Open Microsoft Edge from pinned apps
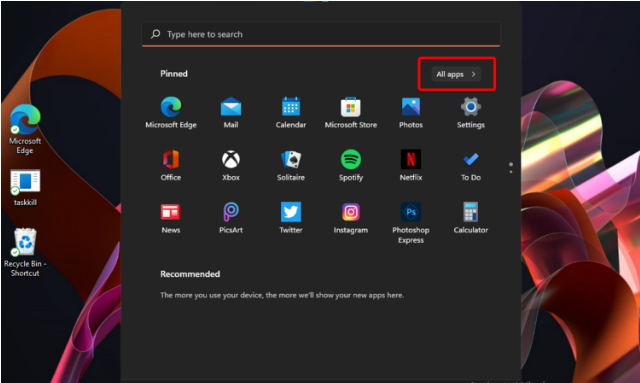This screenshot has height=383, width=640. tap(171, 113)
